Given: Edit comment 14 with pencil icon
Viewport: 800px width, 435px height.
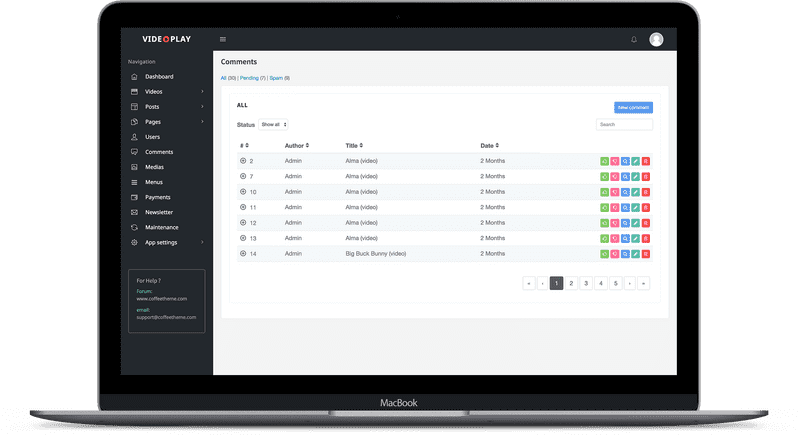Looking at the screenshot, I should coord(635,253).
